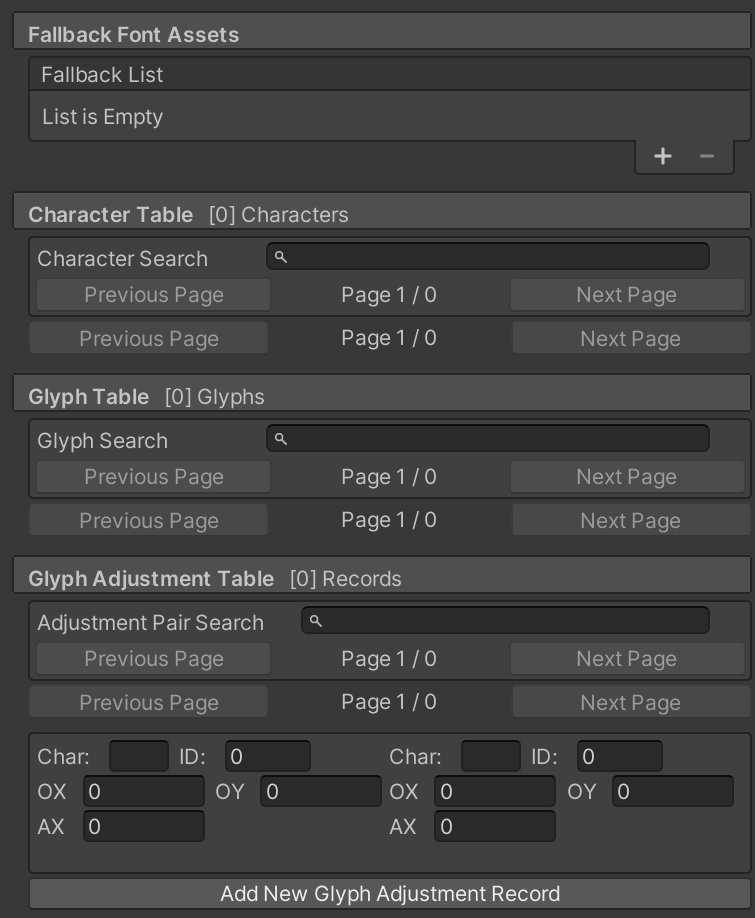This screenshot has width=755, height=918.
Task: Click the first Char input box
Action: point(139,756)
